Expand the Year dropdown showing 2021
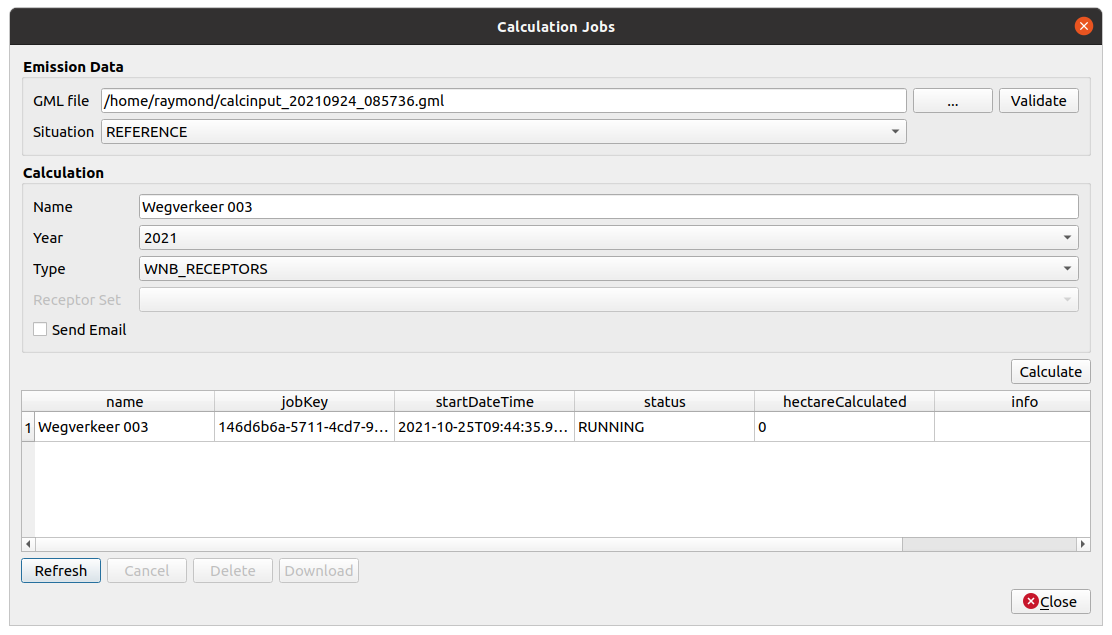This screenshot has height=635, width=1112. pos(608,238)
